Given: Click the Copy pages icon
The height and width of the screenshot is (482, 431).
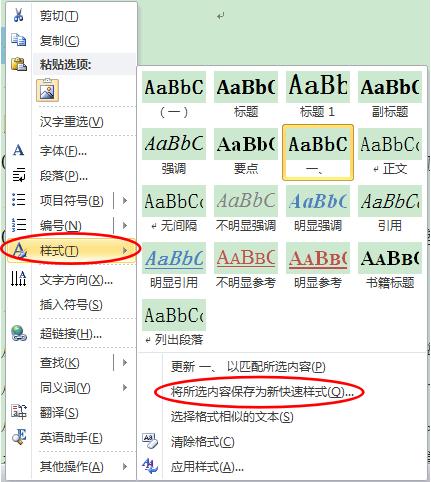Looking at the screenshot, I should (19, 40).
